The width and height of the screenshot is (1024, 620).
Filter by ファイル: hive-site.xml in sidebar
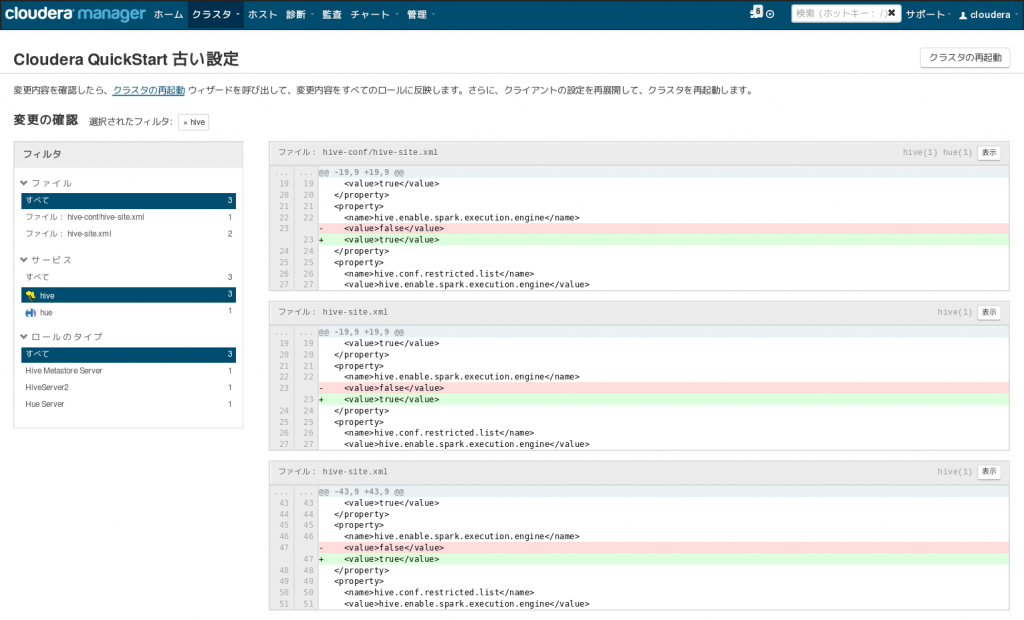point(128,234)
